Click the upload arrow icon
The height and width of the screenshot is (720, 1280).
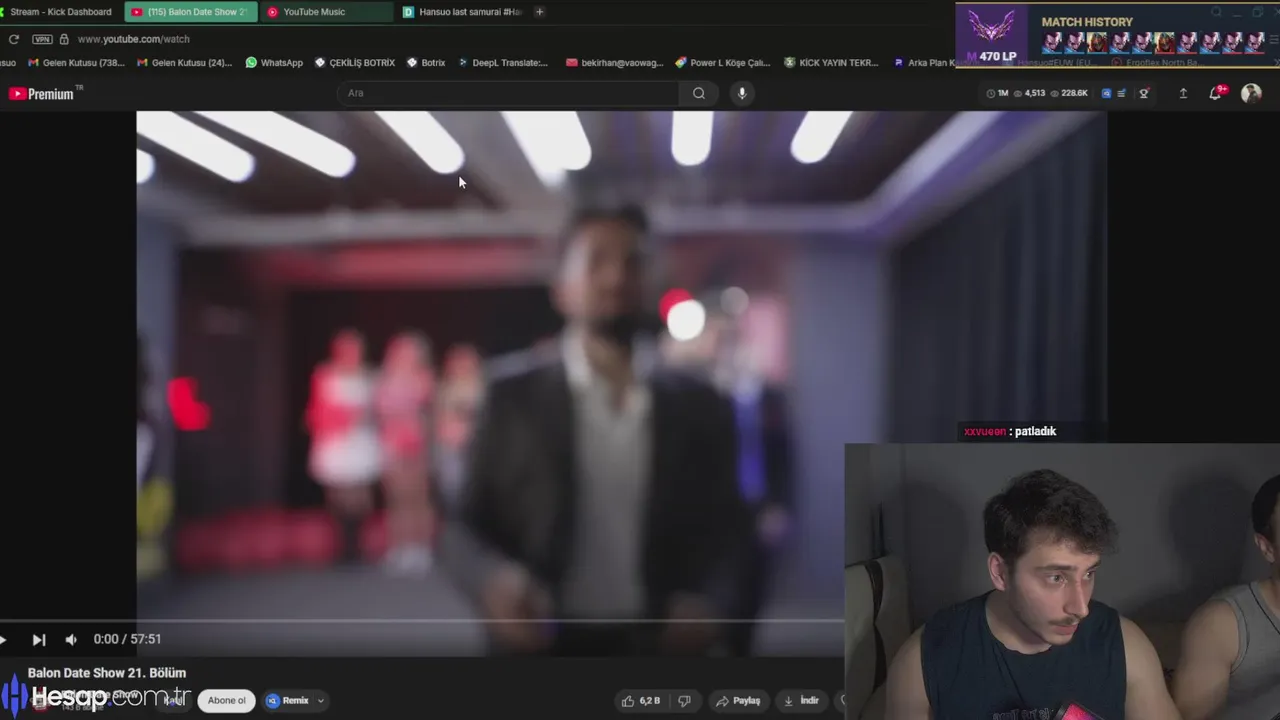pos(1183,93)
